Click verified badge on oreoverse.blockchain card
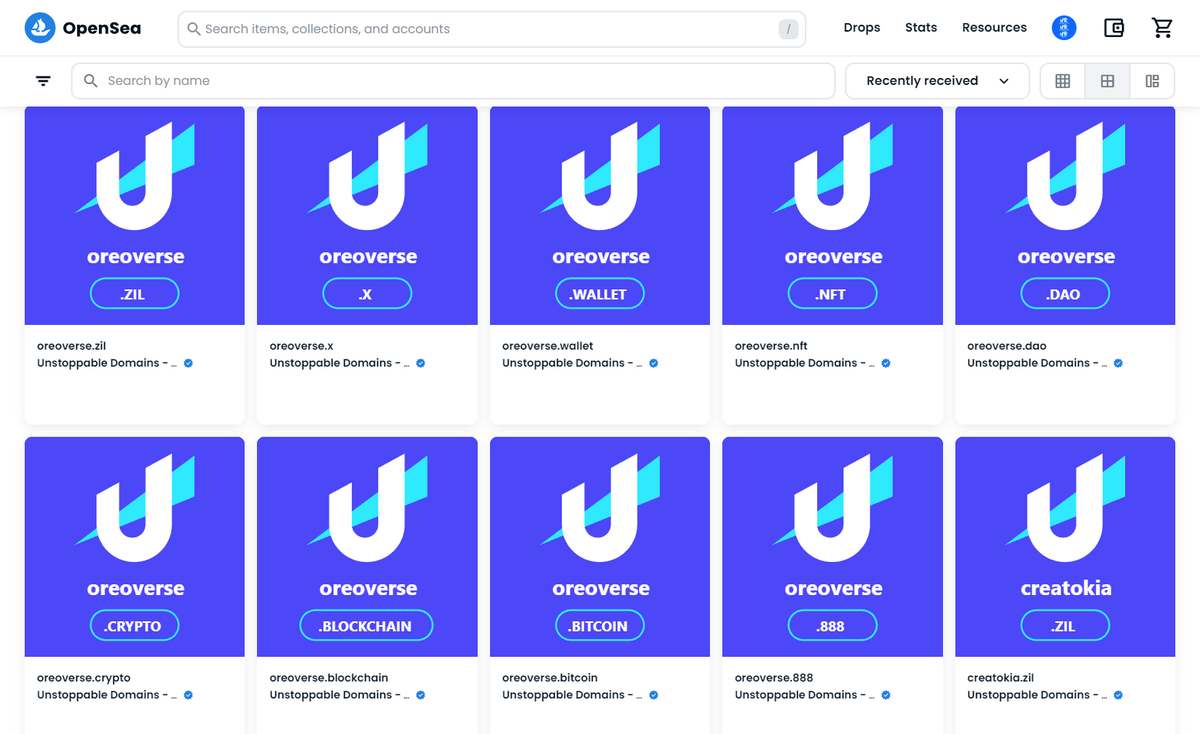This screenshot has height=734, width=1200. [421, 695]
